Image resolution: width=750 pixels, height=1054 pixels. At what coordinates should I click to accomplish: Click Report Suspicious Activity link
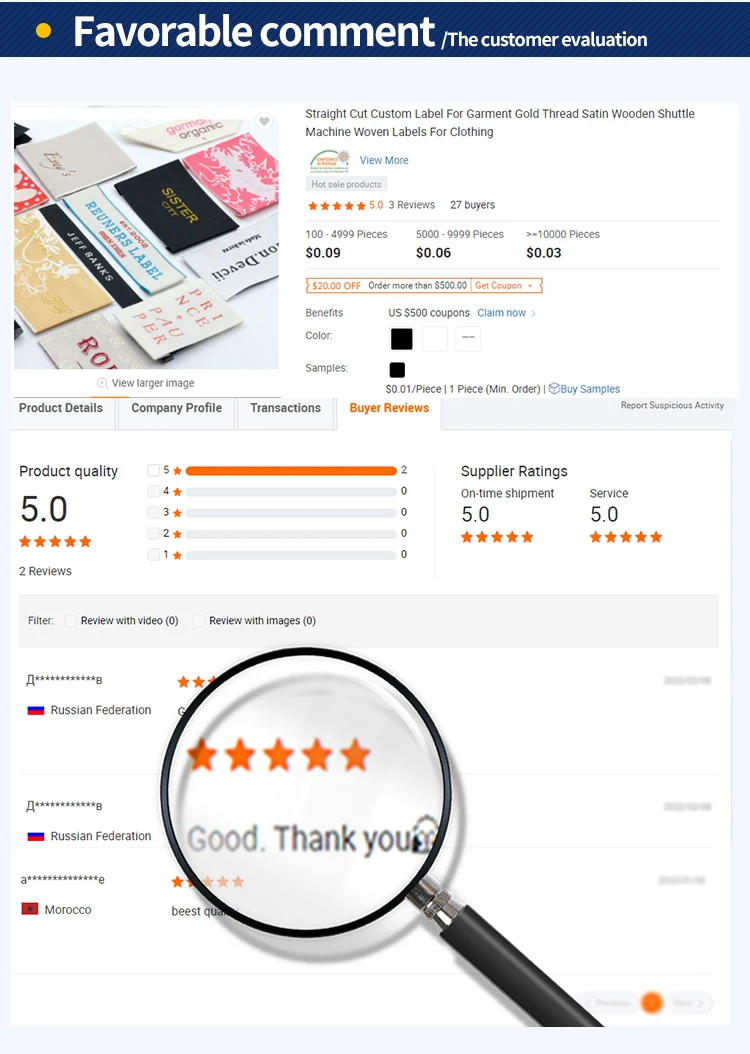click(672, 405)
